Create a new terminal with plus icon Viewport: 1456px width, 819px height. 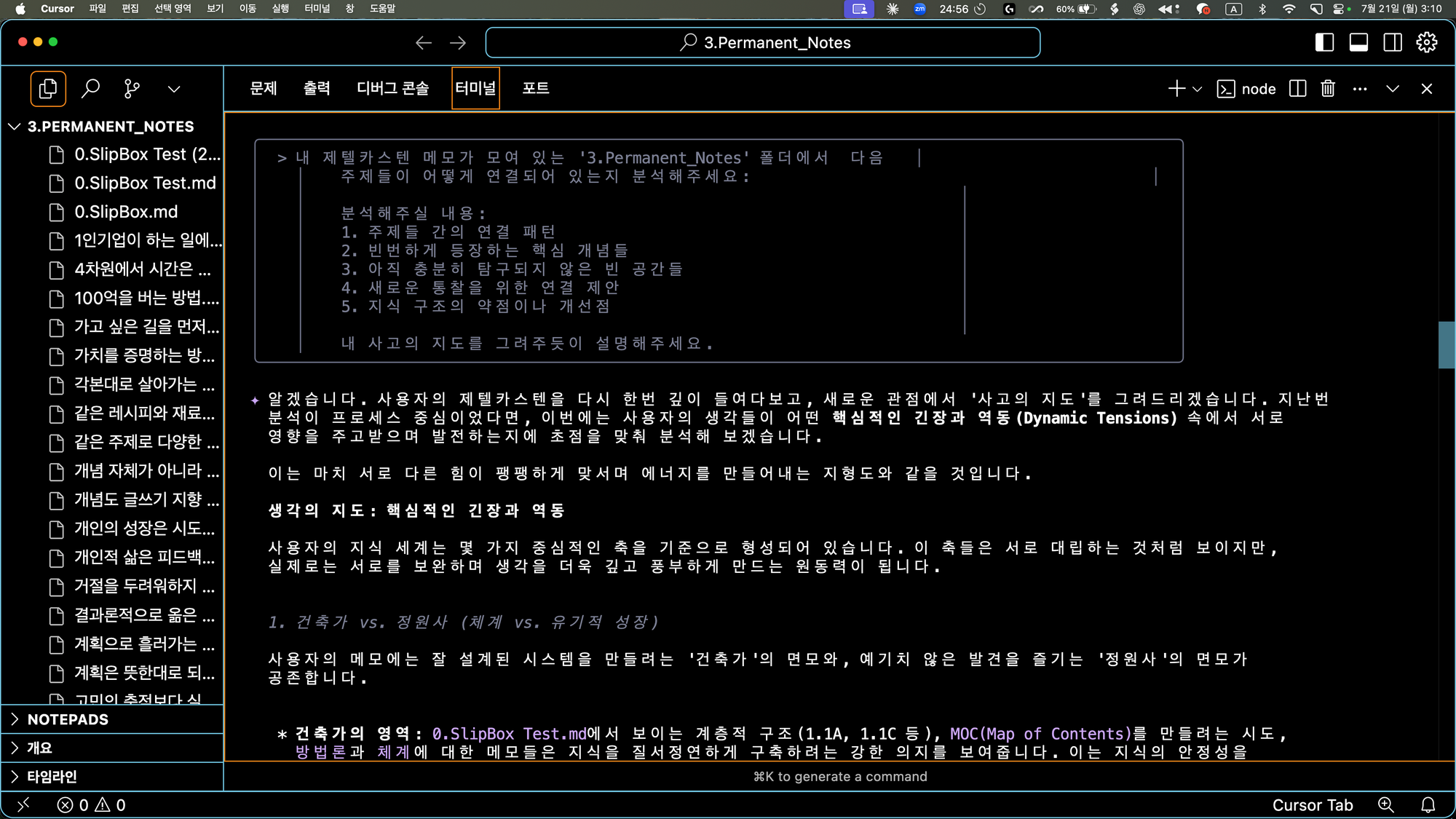(x=1176, y=89)
